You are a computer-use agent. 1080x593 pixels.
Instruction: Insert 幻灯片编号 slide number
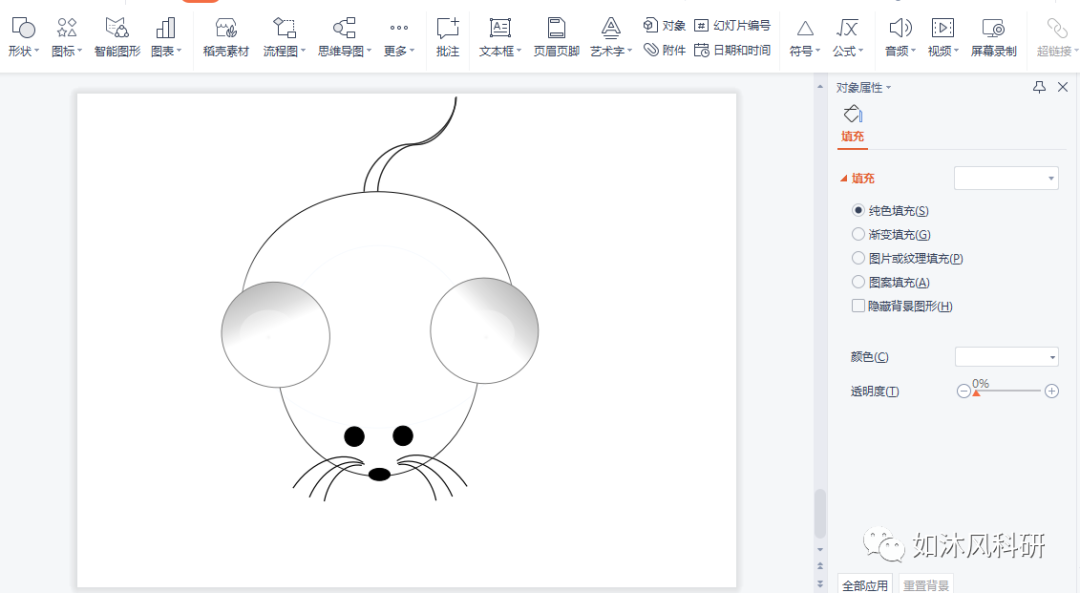pyautogui.click(x=732, y=25)
